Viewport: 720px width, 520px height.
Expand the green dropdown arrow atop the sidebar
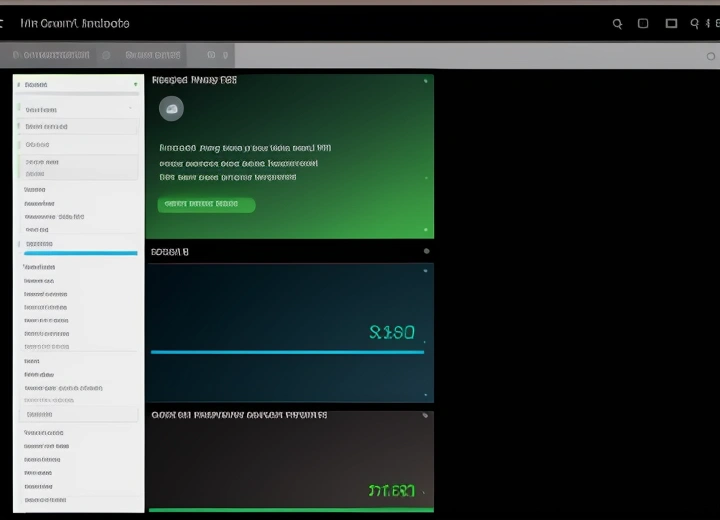(135, 85)
